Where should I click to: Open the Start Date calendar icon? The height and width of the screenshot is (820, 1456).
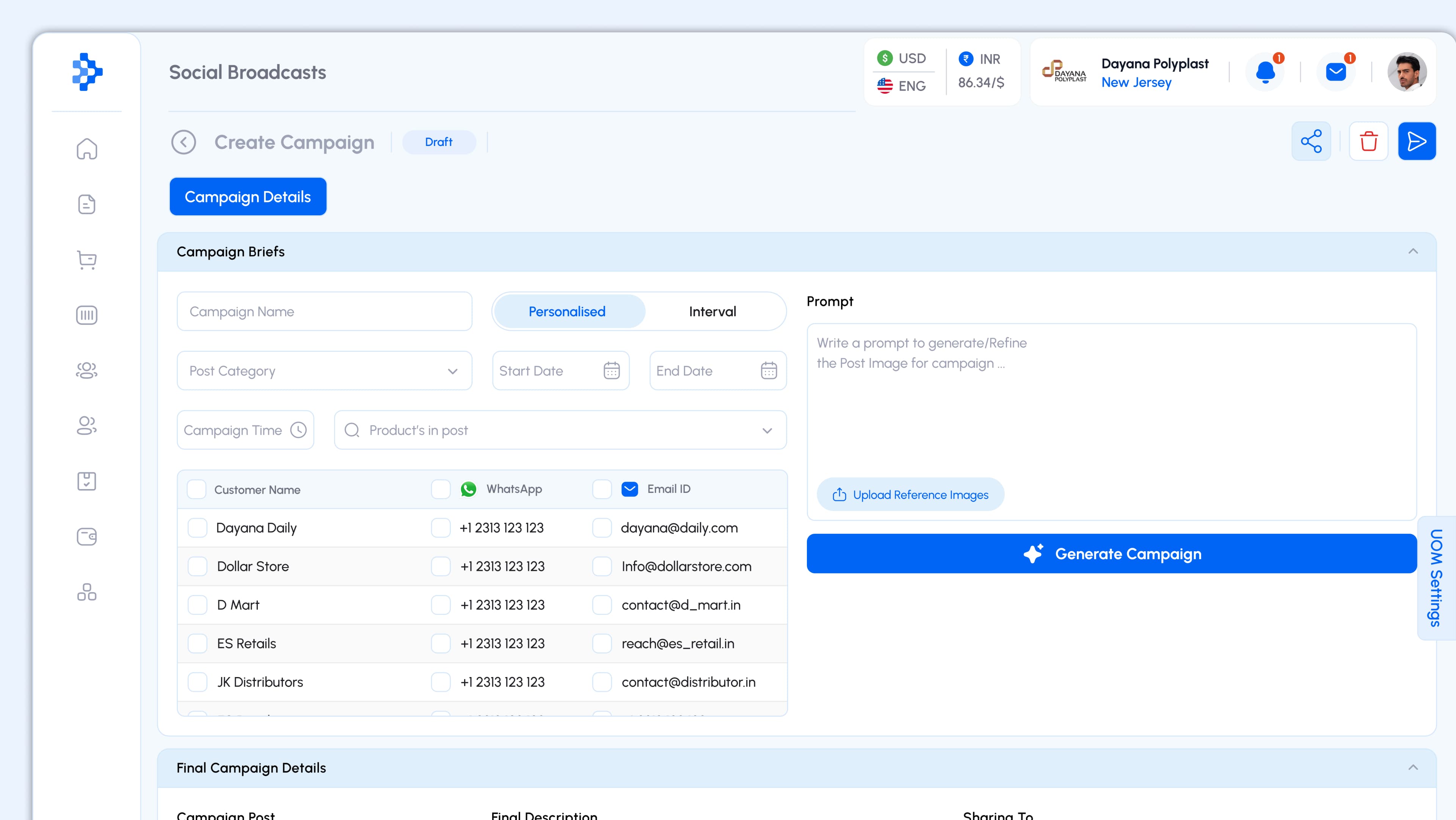[612, 371]
